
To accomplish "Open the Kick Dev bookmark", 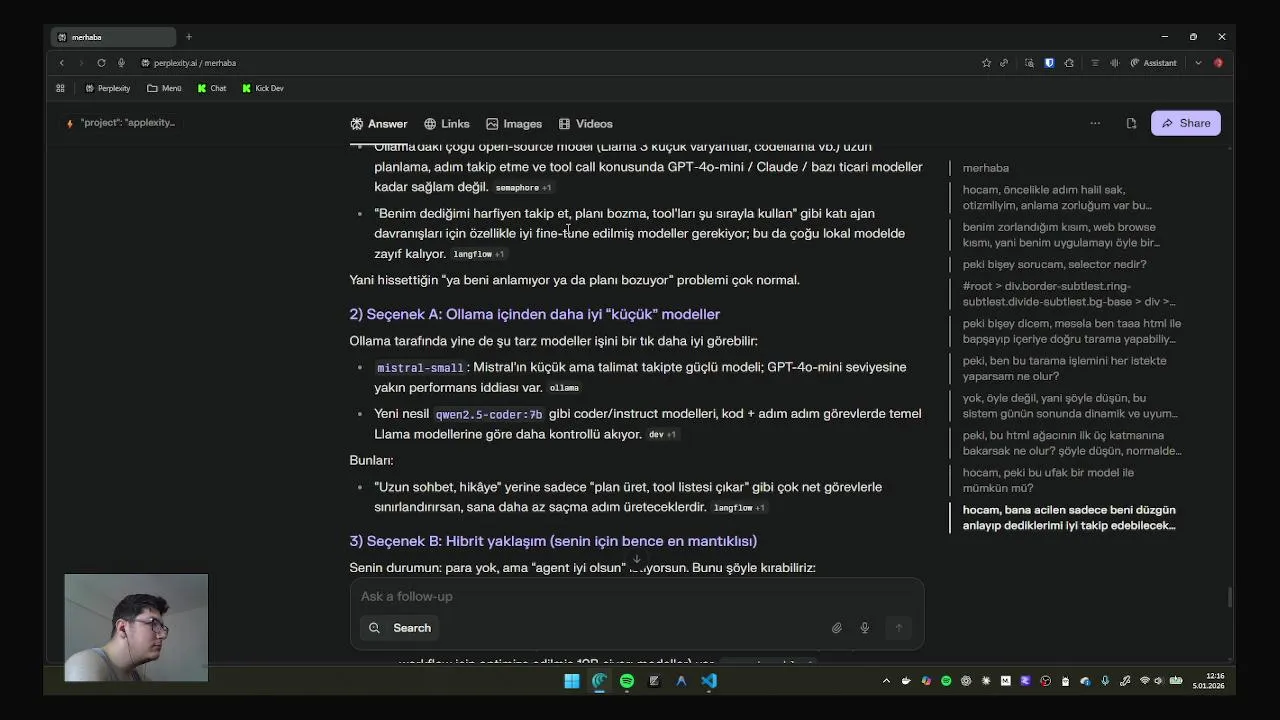I will [x=262, y=88].
